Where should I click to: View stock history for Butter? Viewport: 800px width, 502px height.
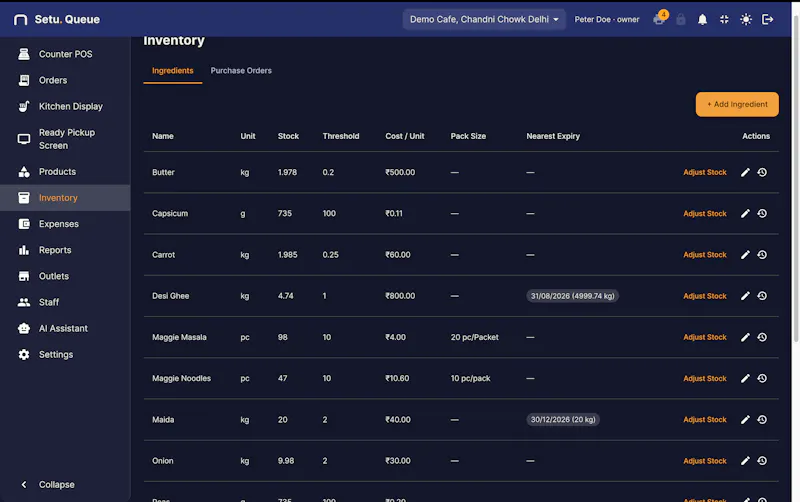click(x=762, y=172)
